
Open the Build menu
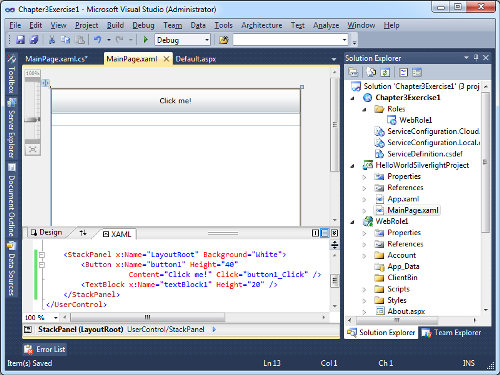pyautogui.click(x=115, y=25)
